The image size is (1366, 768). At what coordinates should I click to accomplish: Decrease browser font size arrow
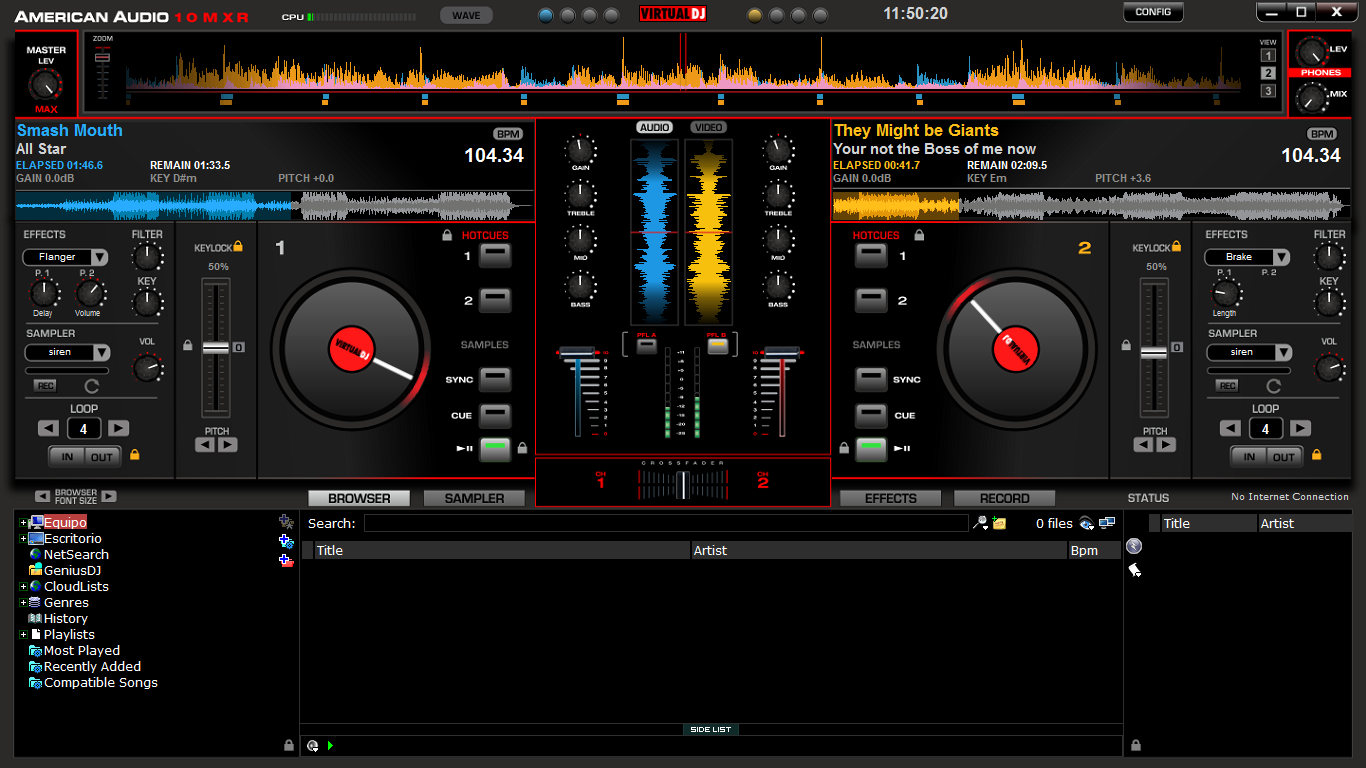(43, 496)
